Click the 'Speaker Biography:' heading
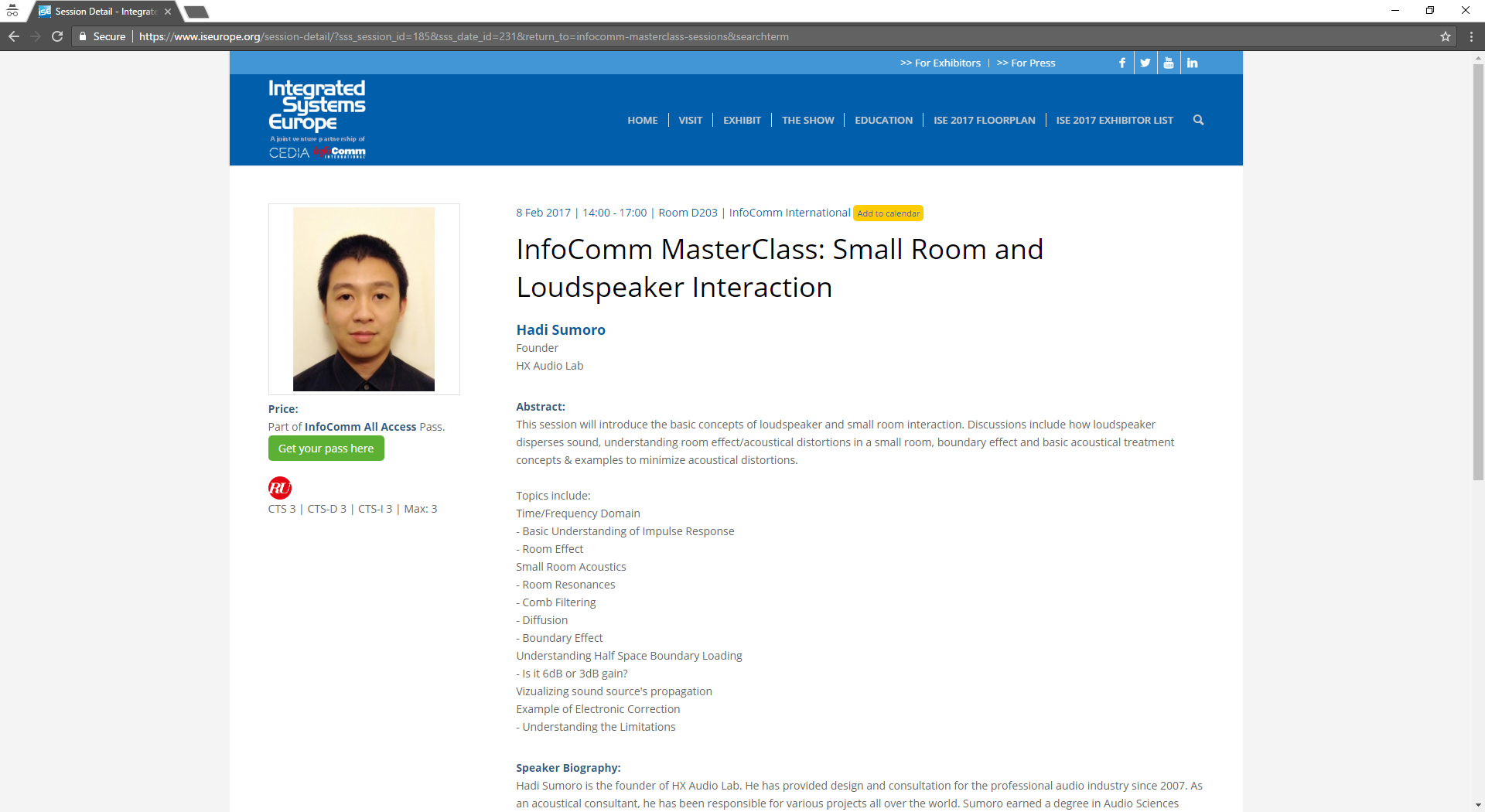Viewport: 1485px width, 812px height. [x=568, y=768]
